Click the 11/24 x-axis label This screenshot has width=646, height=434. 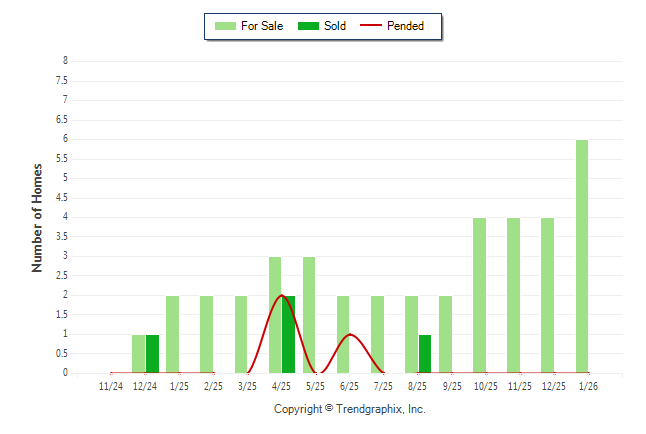[x=111, y=386]
